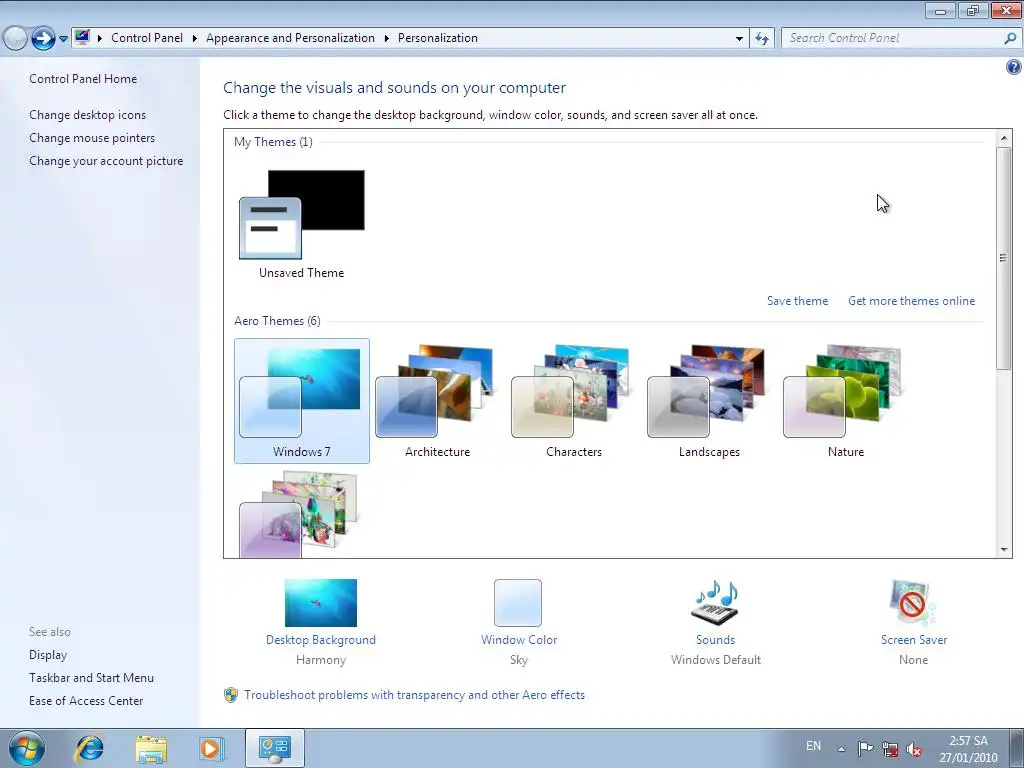
Task: Click Control Panel breadcrumb
Action: [147, 38]
